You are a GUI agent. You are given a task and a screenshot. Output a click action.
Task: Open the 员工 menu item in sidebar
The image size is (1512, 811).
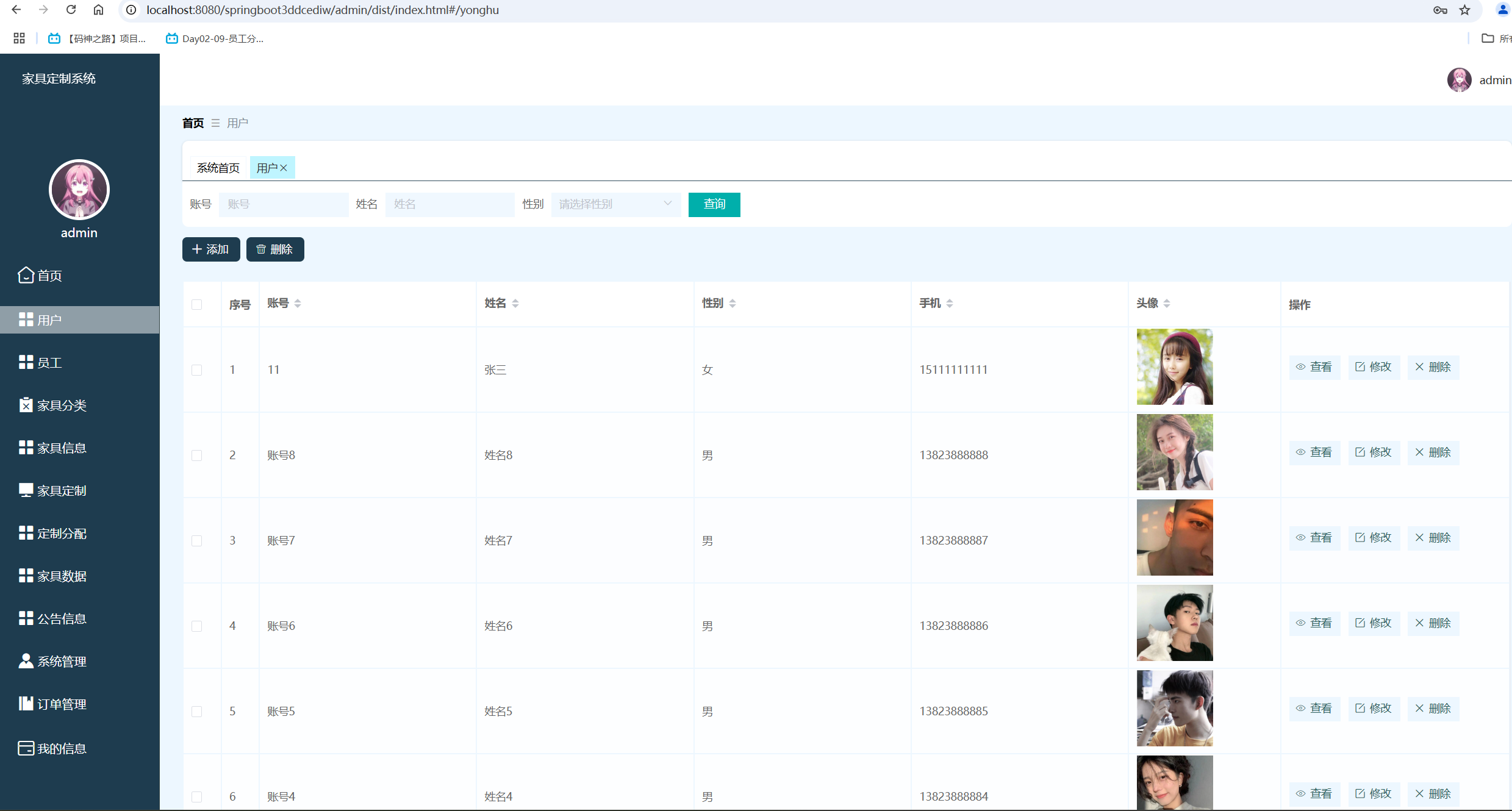click(x=49, y=363)
